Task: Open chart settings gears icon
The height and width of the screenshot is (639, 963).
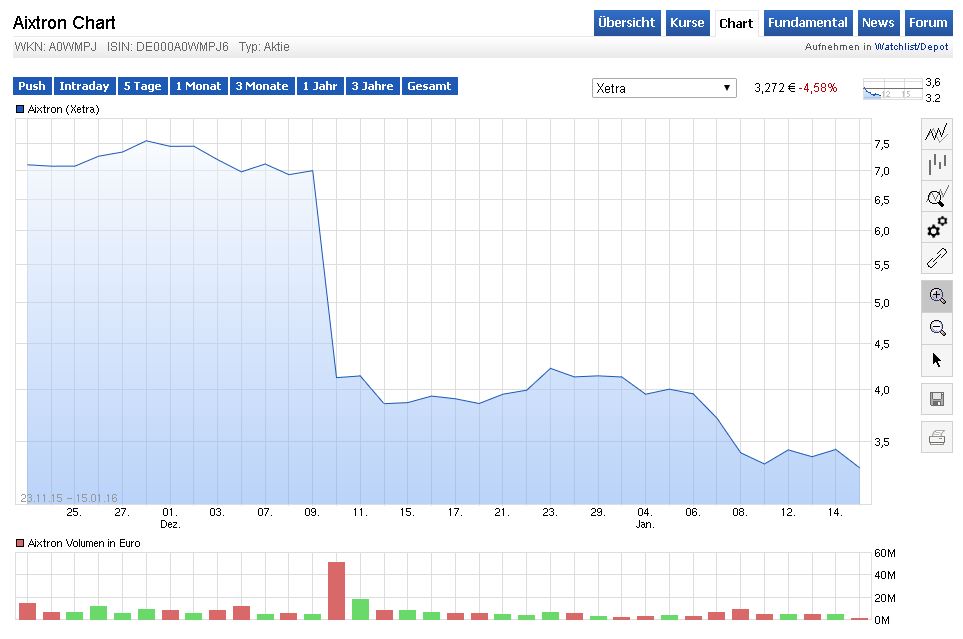Action: (x=937, y=227)
